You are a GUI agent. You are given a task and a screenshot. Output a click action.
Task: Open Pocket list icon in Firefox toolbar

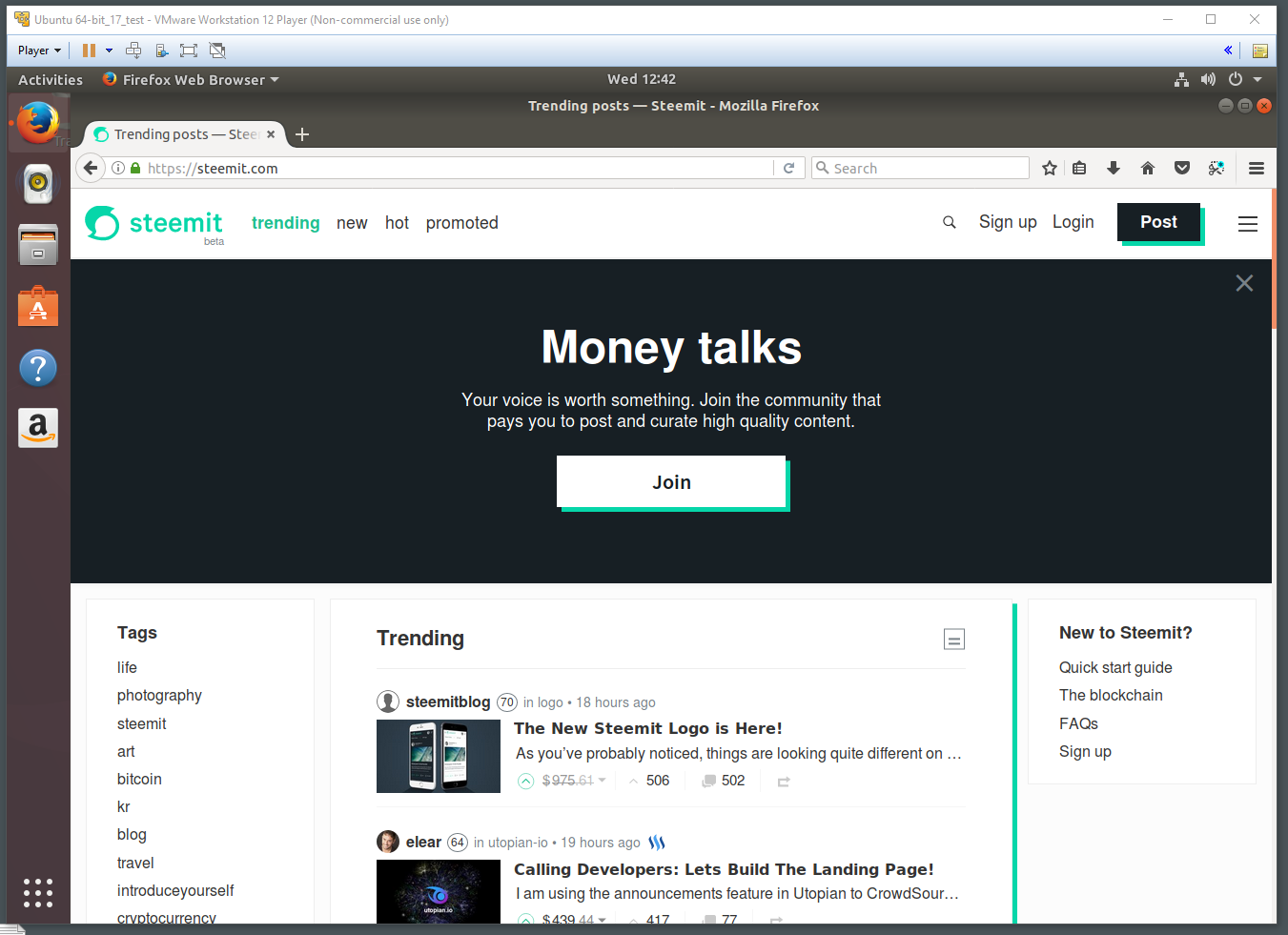click(x=1182, y=168)
